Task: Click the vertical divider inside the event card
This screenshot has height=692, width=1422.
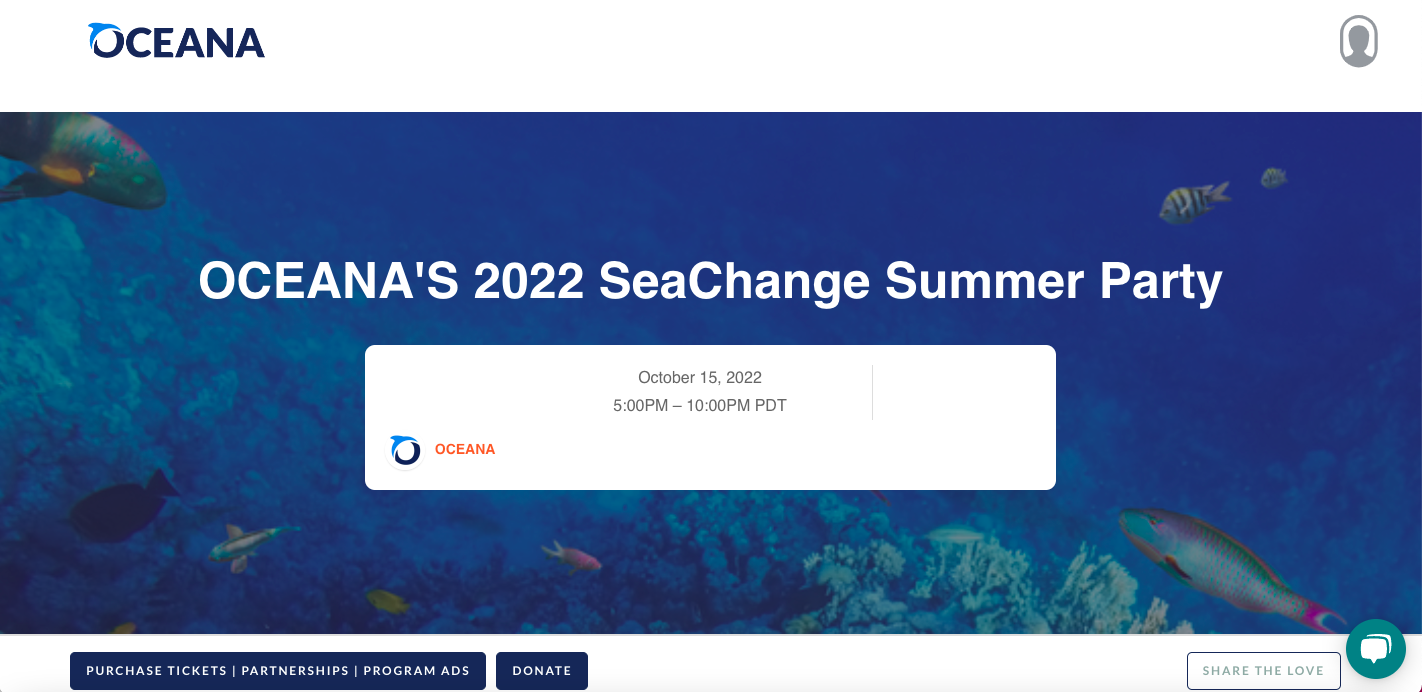Action: click(872, 392)
